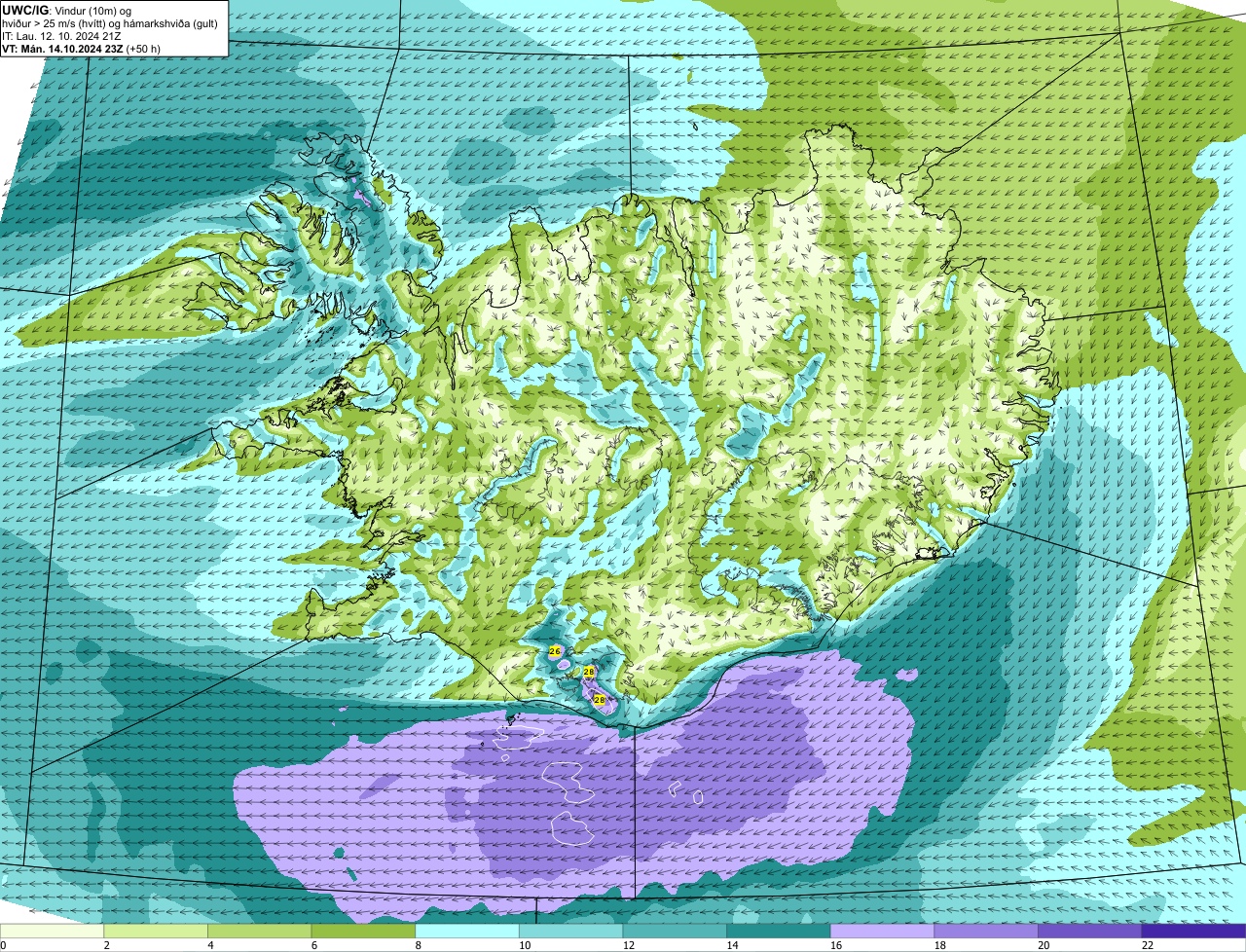Click the 'IT: Lau. 12. 10. 2024 21Z' line

(62, 35)
